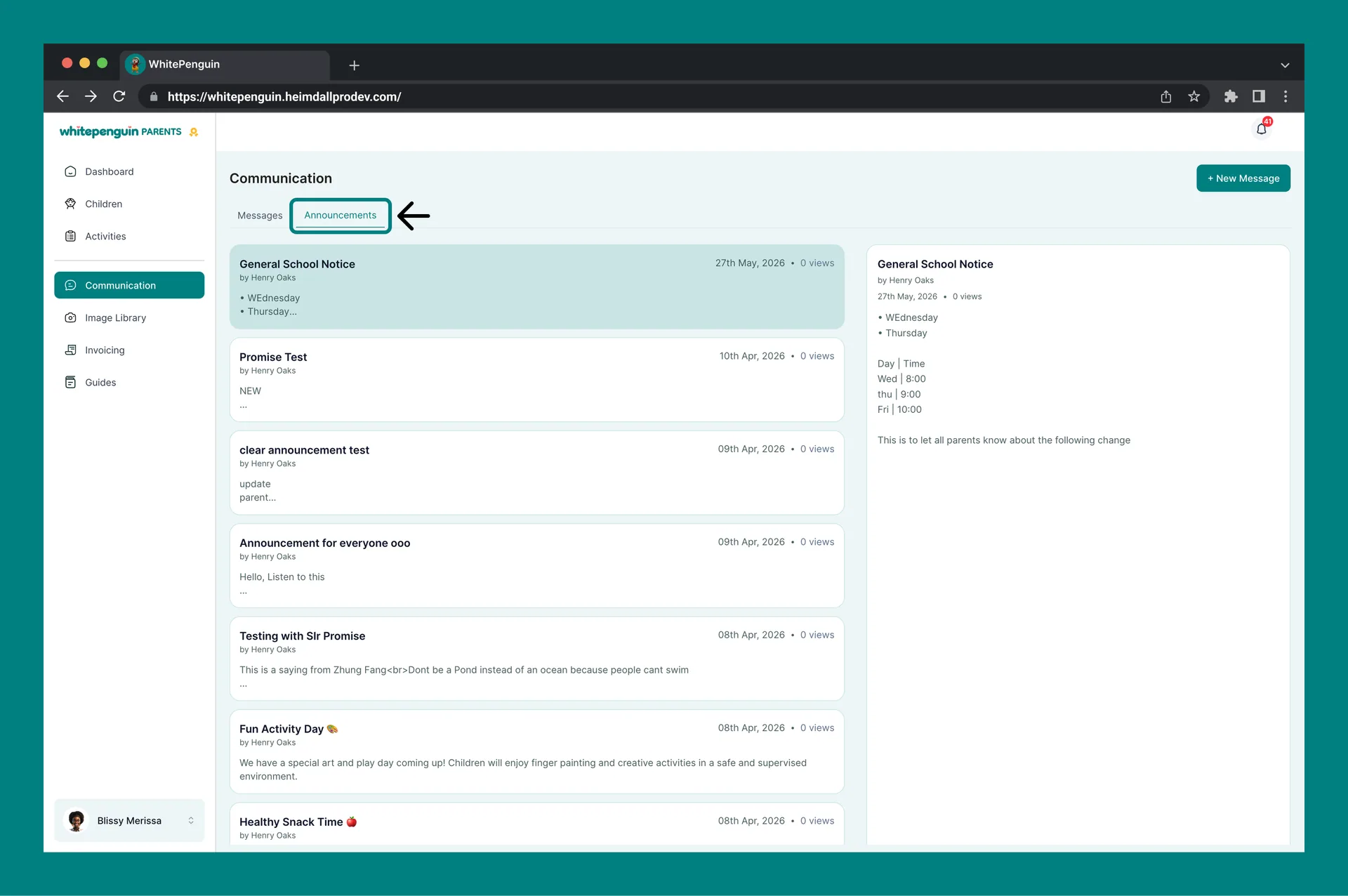Image resolution: width=1348 pixels, height=896 pixels.
Task: Click the Invoicing receipt icon
Action: point(70,350)
